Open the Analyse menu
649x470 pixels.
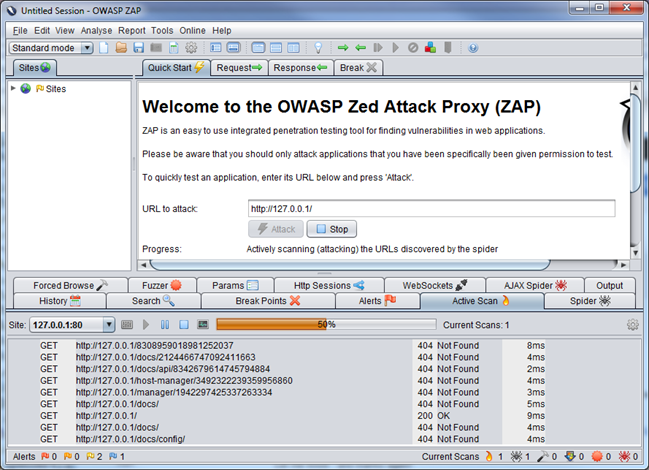click(97, 31)
